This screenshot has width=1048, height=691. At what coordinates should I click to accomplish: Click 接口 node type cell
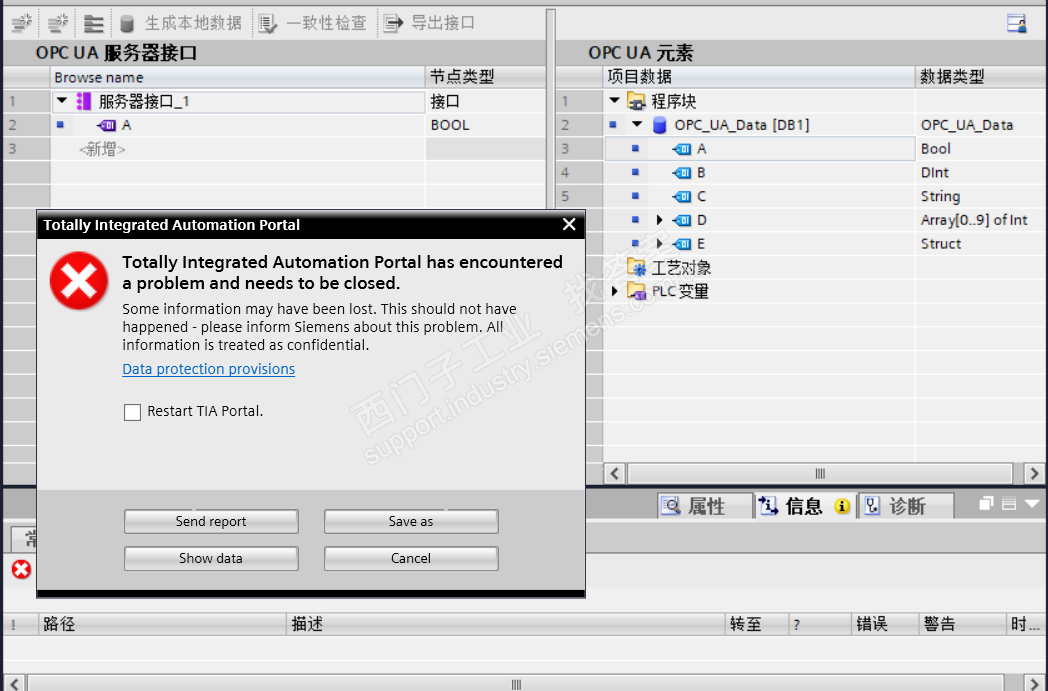coord(485,102)
